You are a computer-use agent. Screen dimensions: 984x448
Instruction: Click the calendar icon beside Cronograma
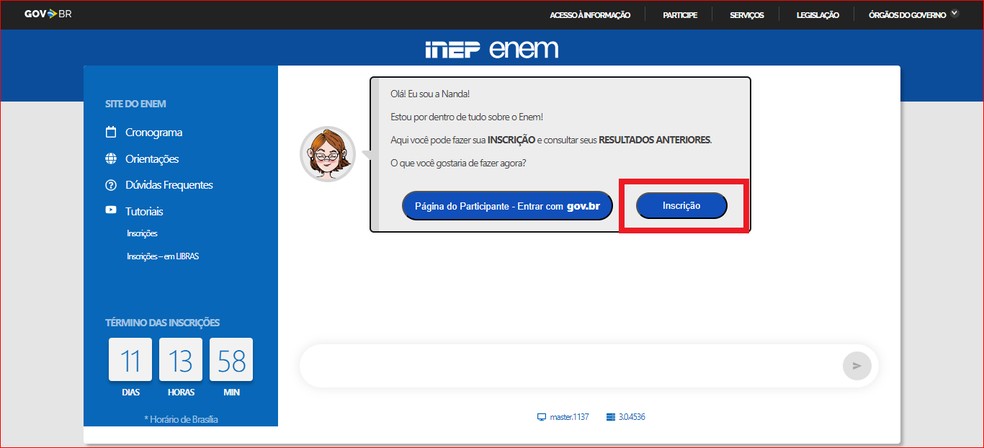[111, 132]
